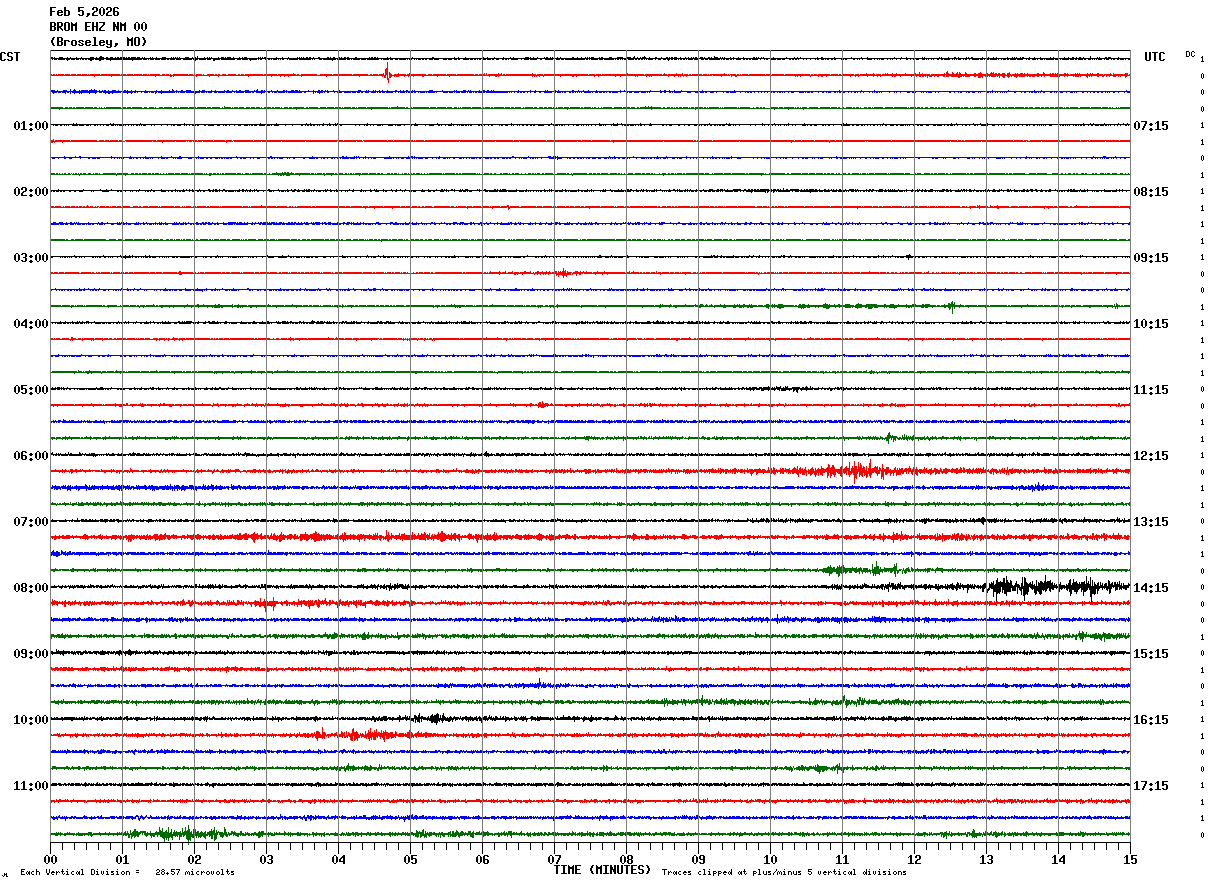This screenshot has height=886, width=1210.
Task: Click the 14:15 UTC time label
Action: tap(1151, 588)
